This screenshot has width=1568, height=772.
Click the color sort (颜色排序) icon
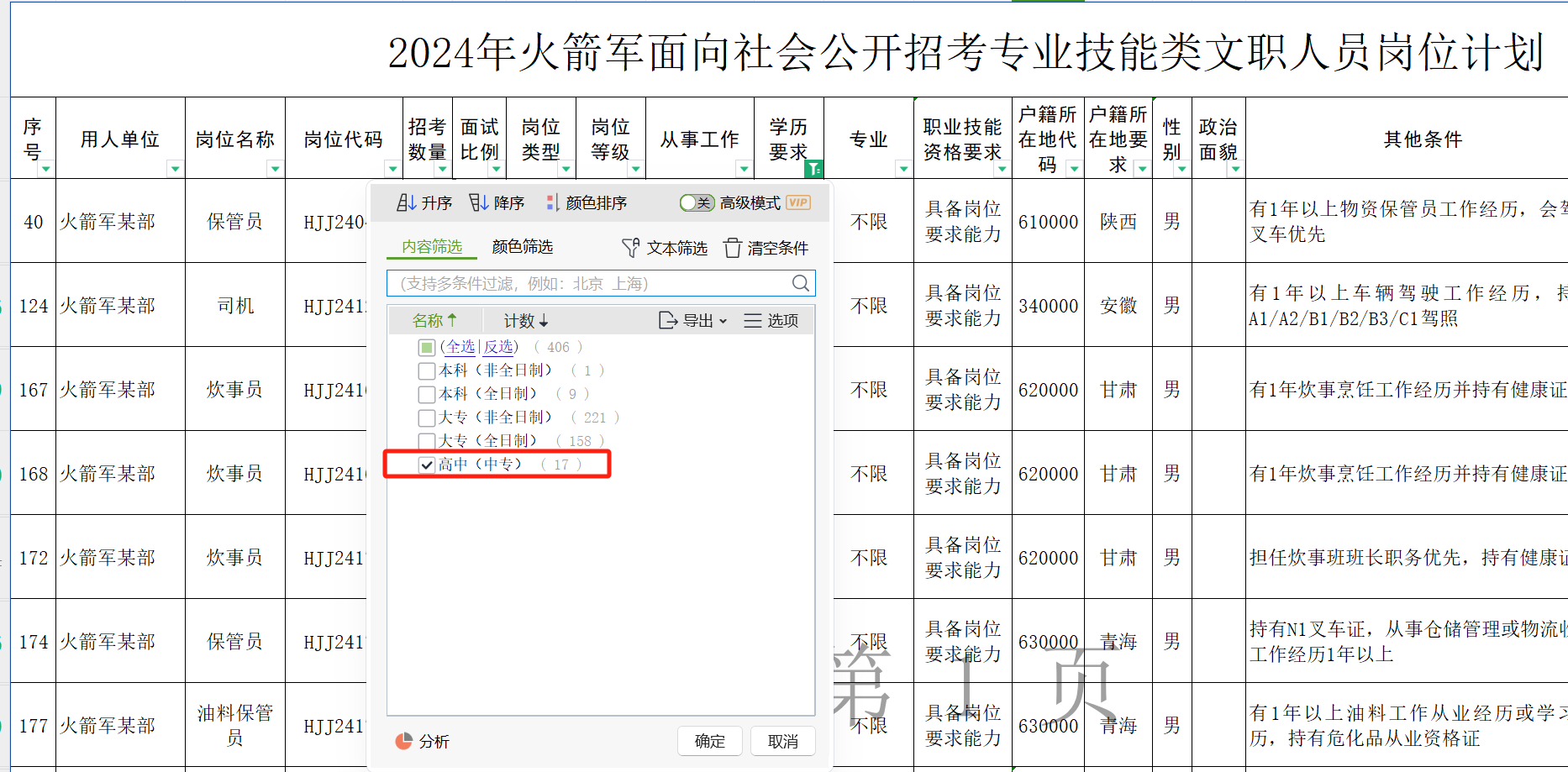coord(552,202)
